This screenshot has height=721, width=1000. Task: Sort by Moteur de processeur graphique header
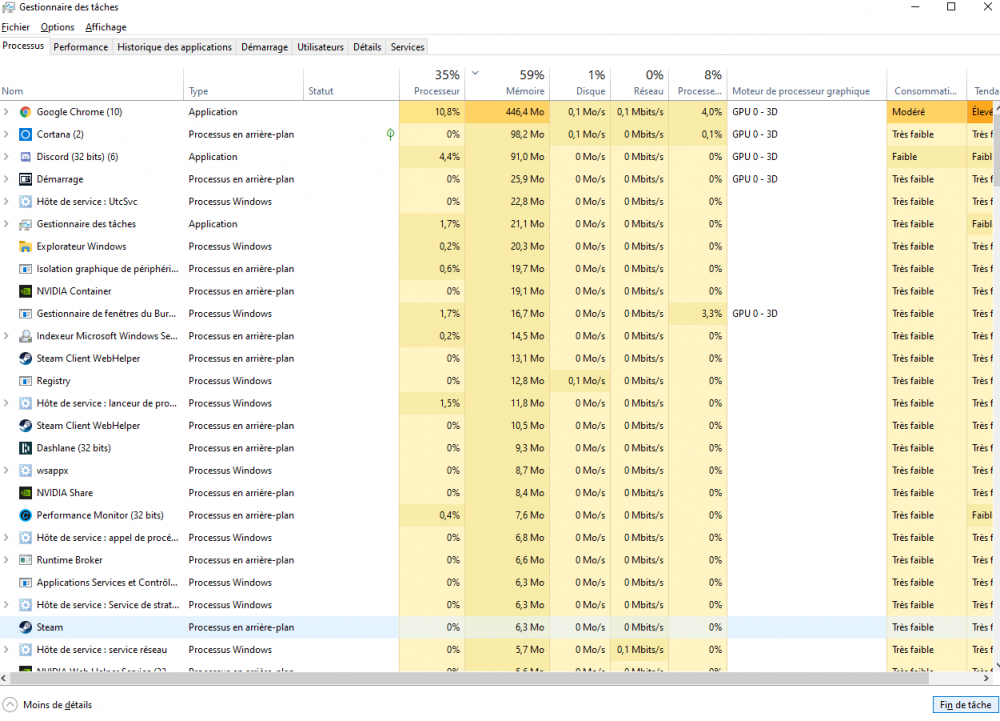point(807,83)
